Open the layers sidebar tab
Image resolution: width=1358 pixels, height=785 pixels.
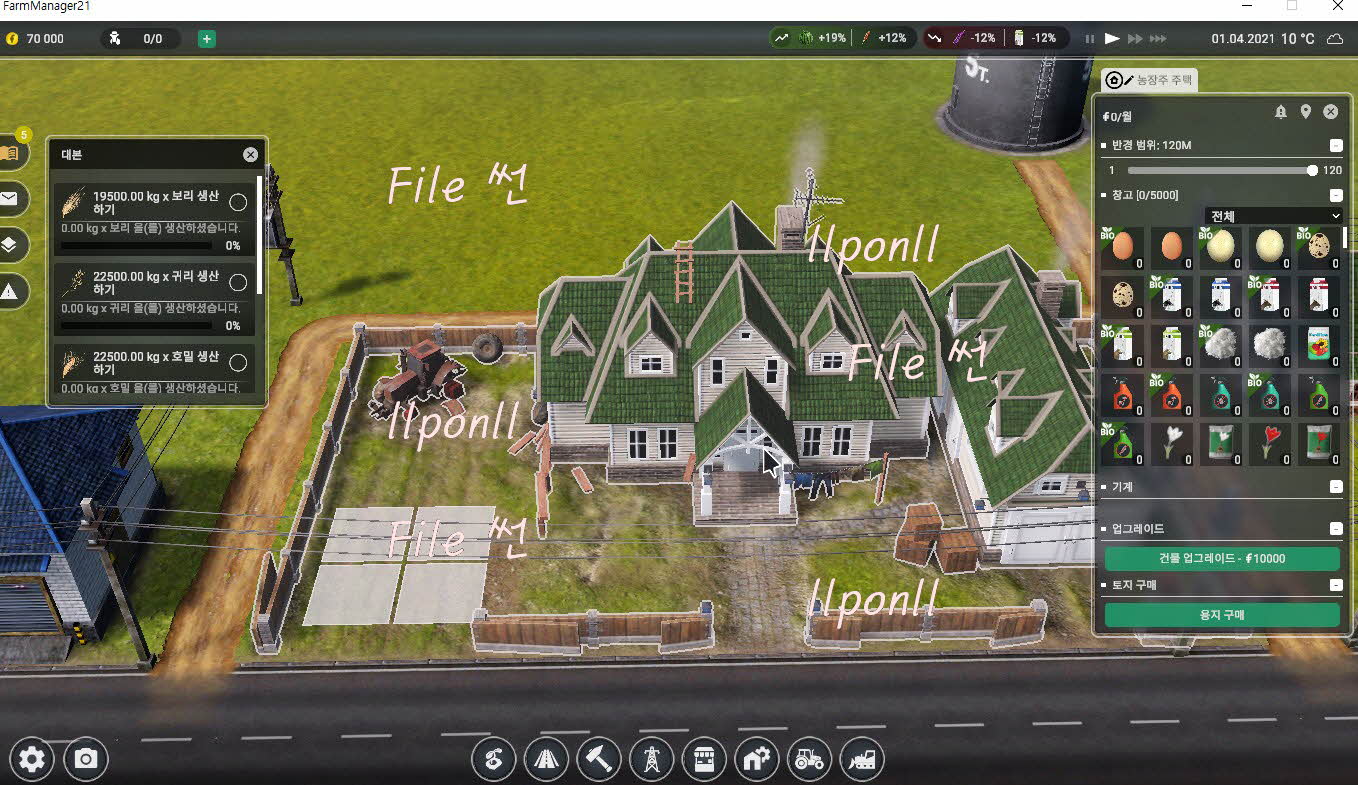tap(9, 245)
